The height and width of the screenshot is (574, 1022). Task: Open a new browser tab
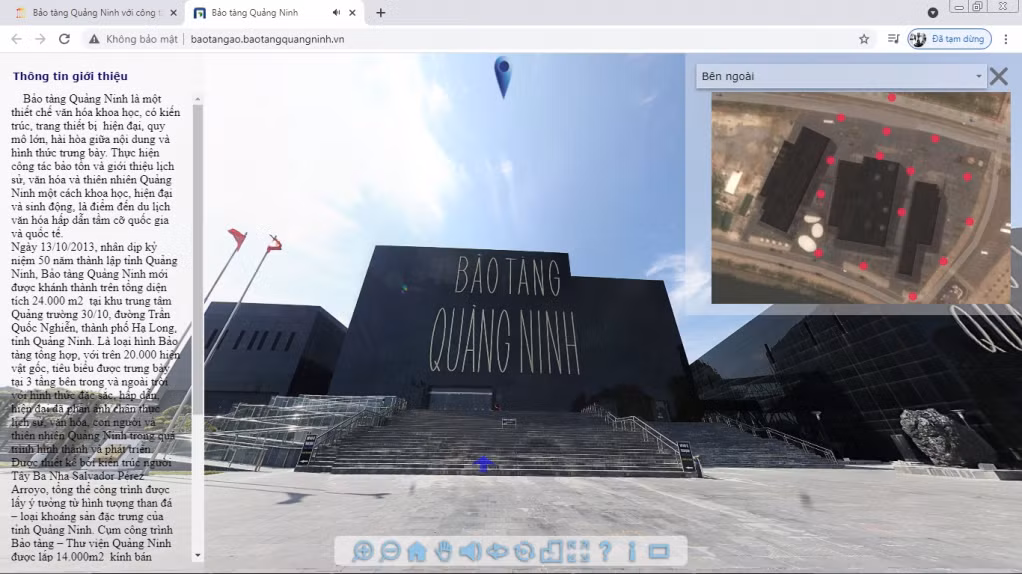(x=381, y=12)
